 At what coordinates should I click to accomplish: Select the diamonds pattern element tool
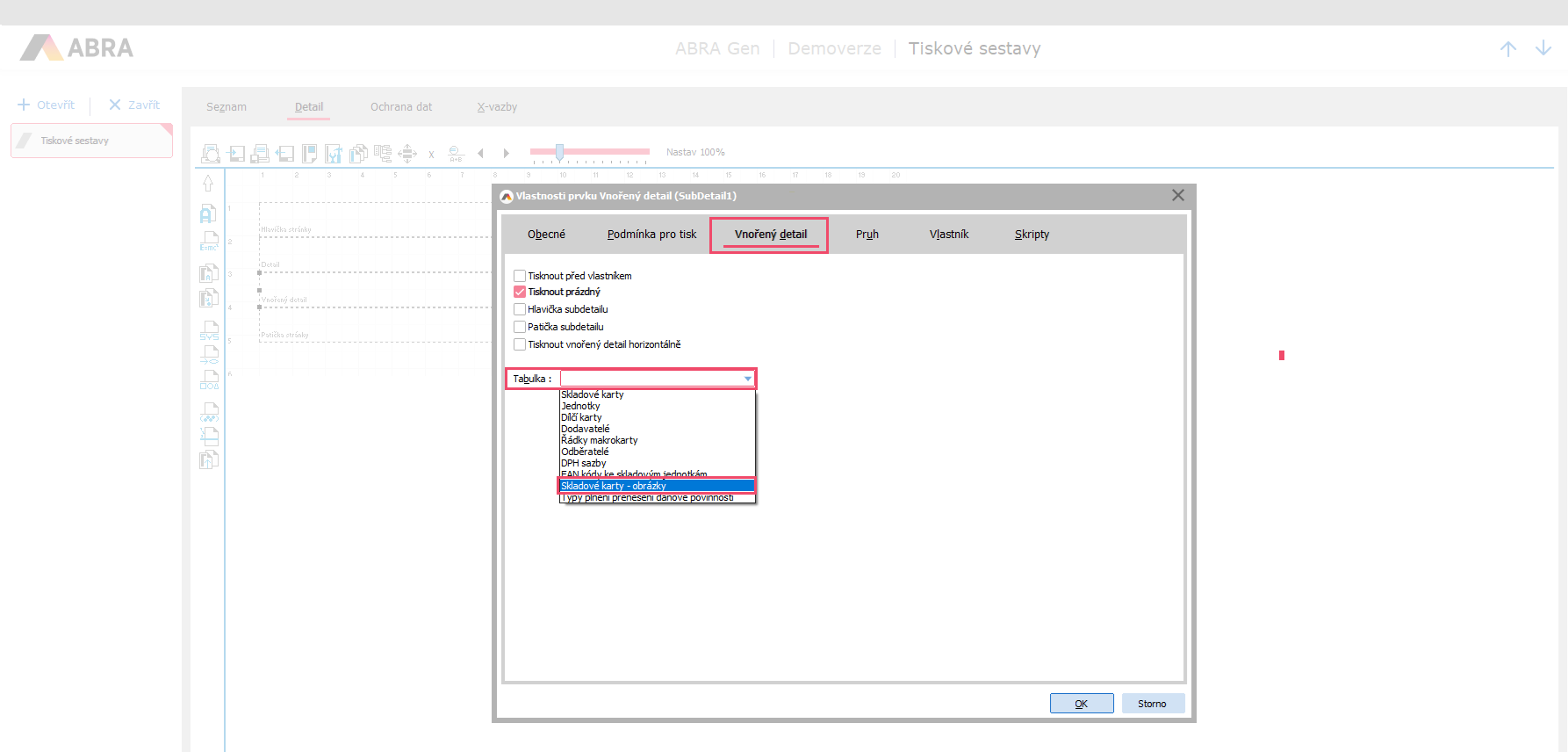click(x=209, y=413)
